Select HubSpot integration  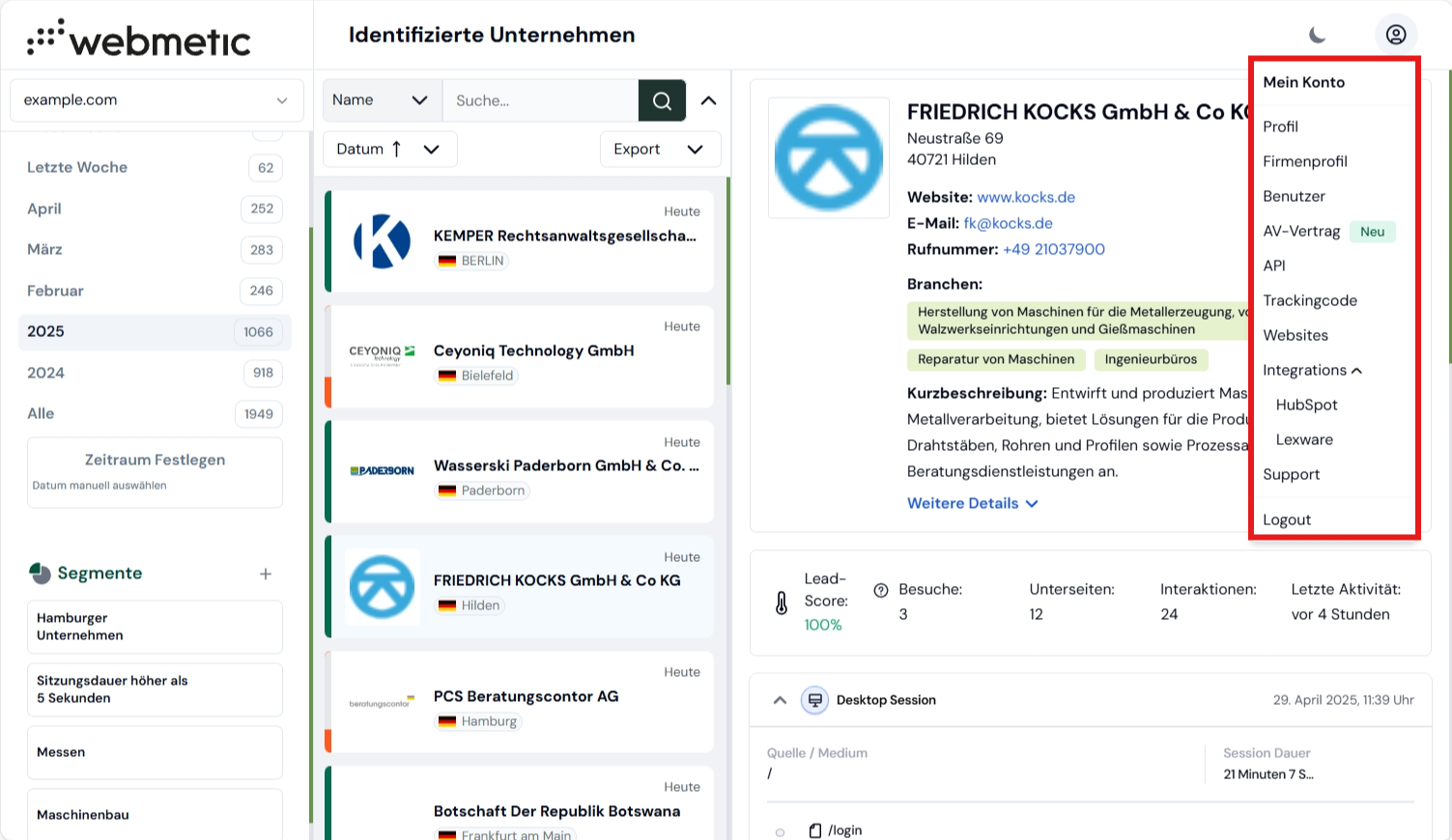tap(1306, 405)
